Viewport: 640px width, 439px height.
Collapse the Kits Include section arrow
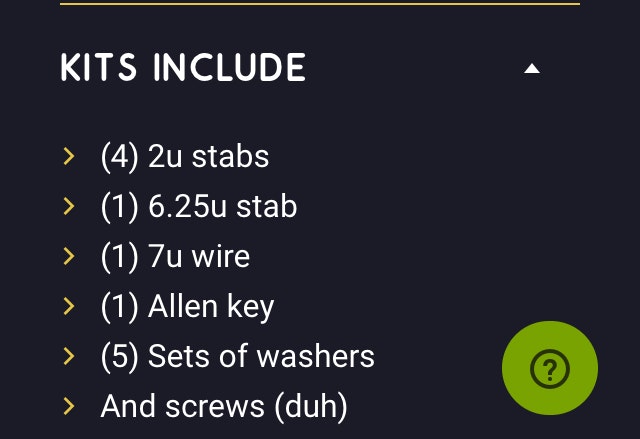[x=532, y=69]
